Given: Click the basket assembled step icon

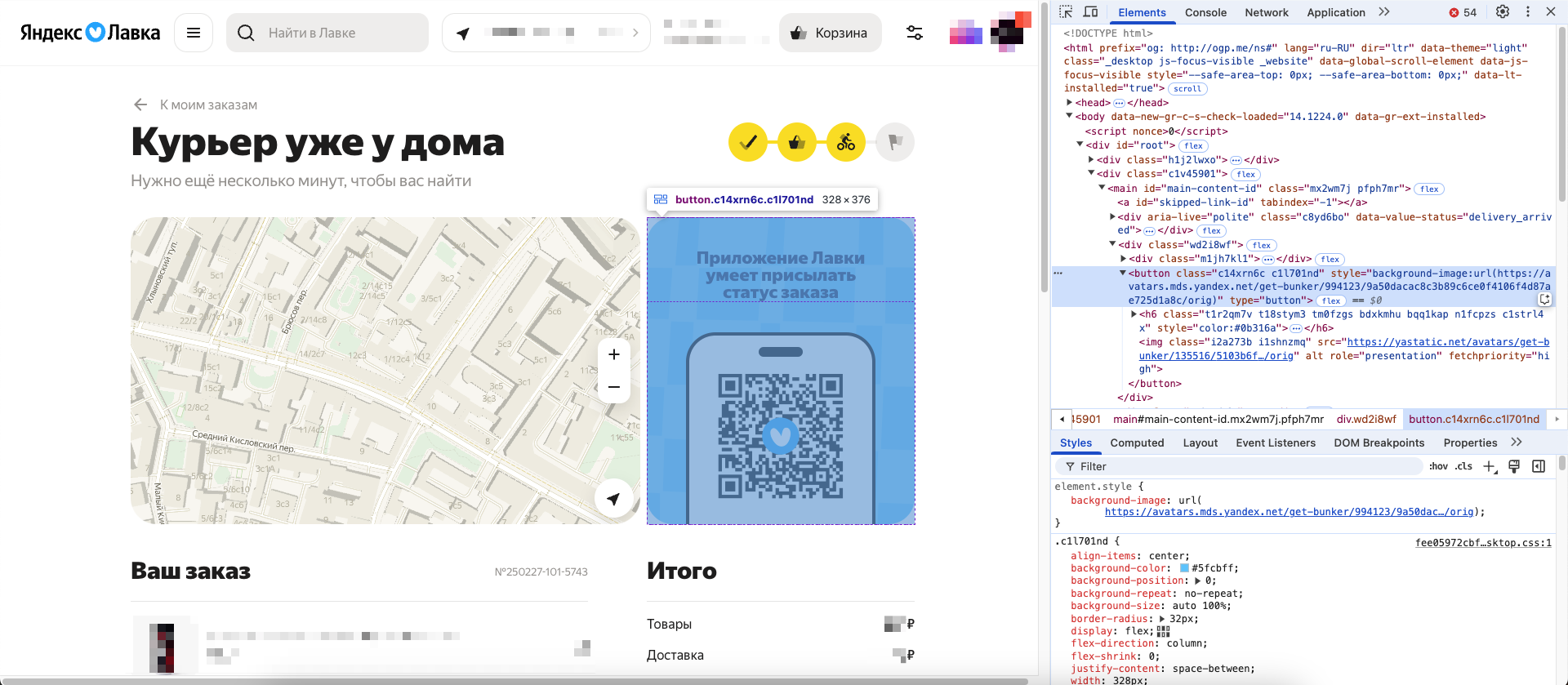Looking at the screenshot, I should [797, 142].
